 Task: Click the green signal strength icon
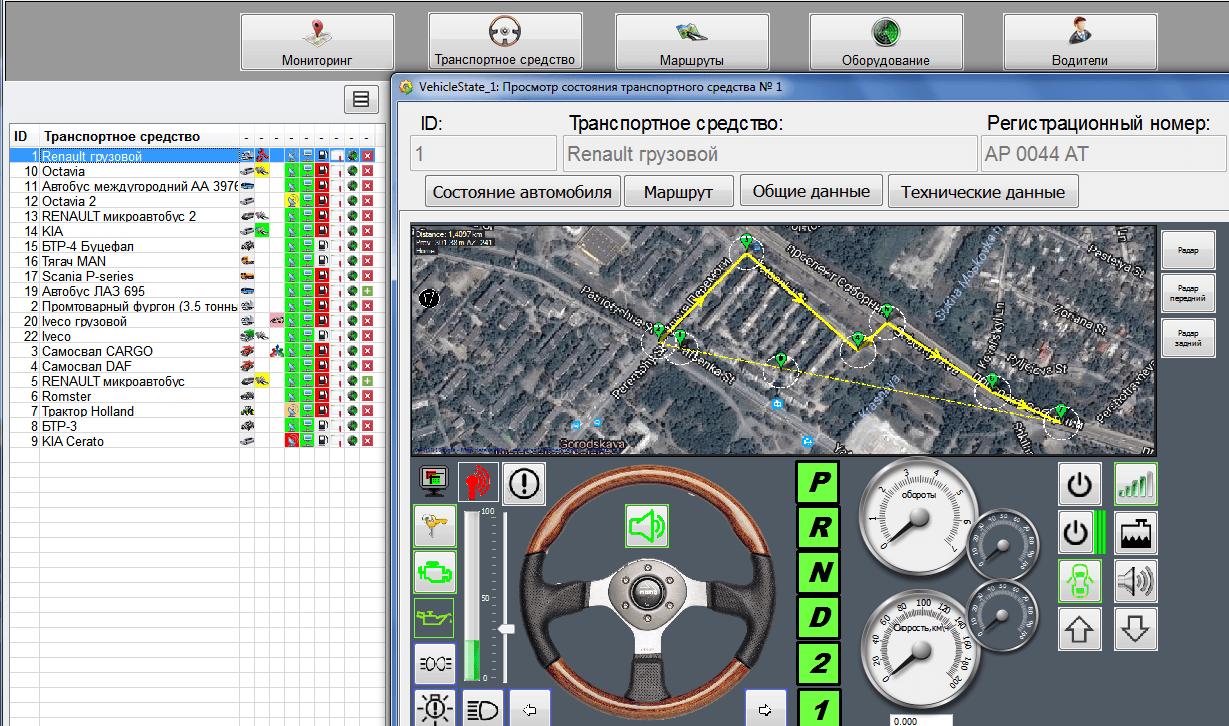1136,483
